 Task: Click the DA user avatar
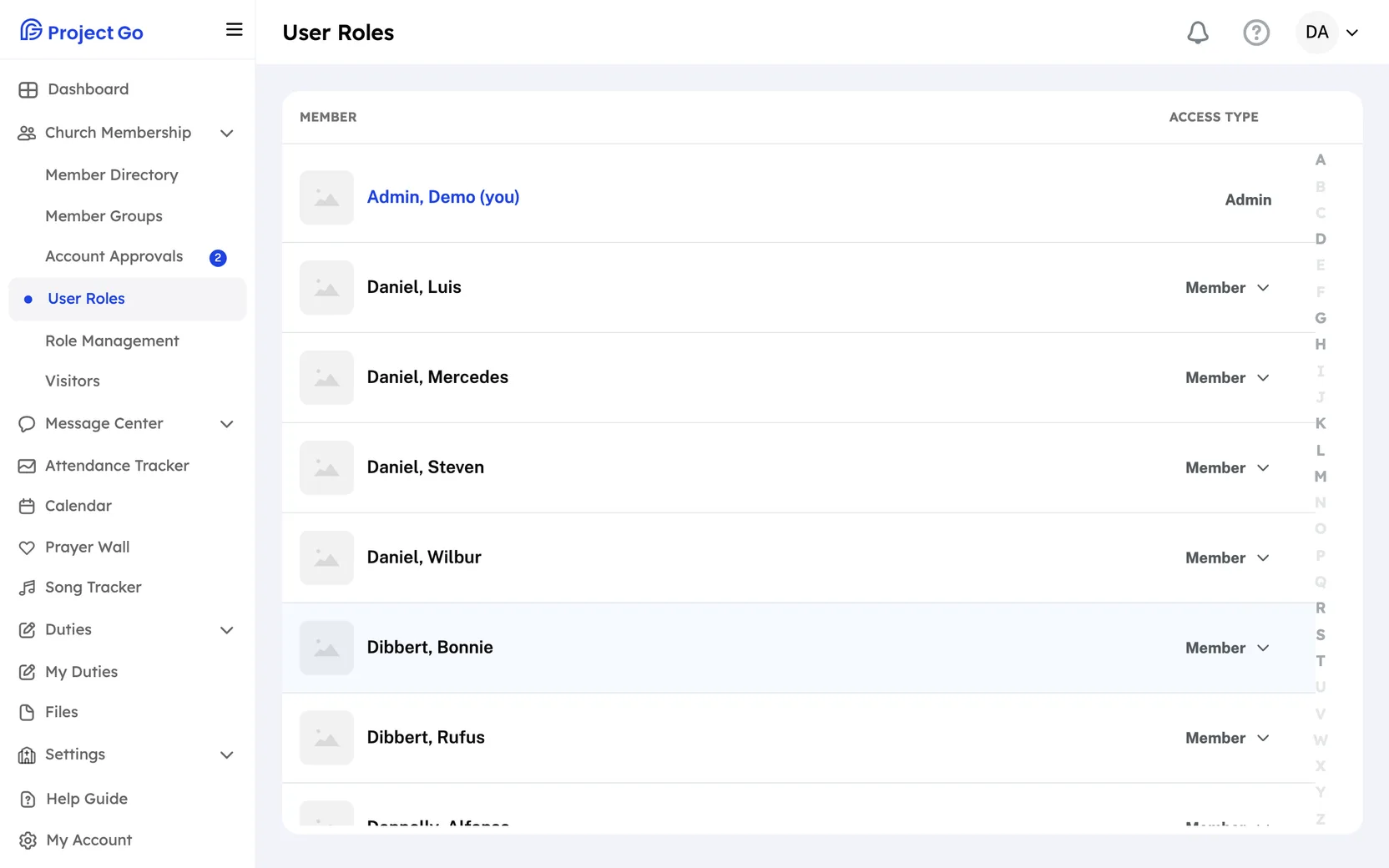point(1317,33)
